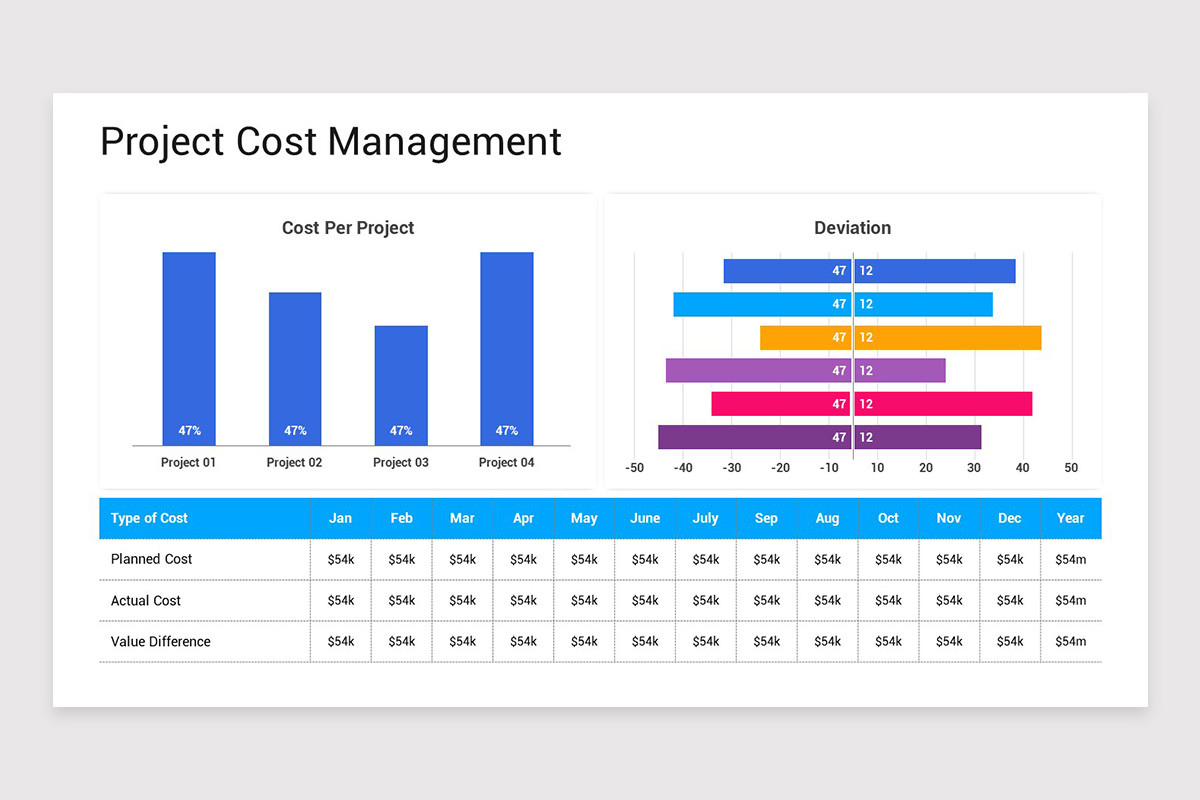The width and height of the screenshot is (1200, 800).
Task: Click the Year column header
Action: [x=1070, y=518]
